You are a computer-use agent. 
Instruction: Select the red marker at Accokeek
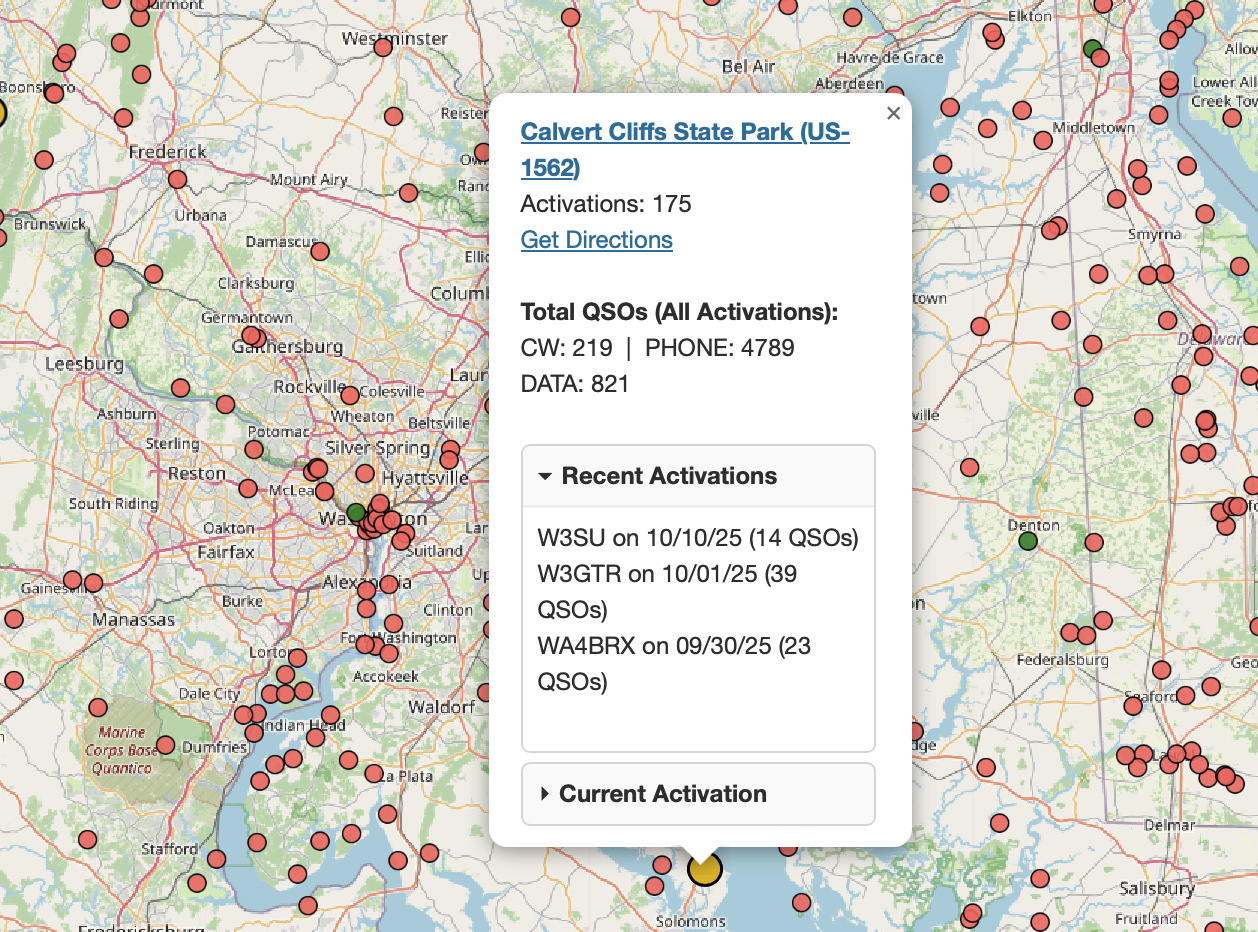click(x=389, y=653)
